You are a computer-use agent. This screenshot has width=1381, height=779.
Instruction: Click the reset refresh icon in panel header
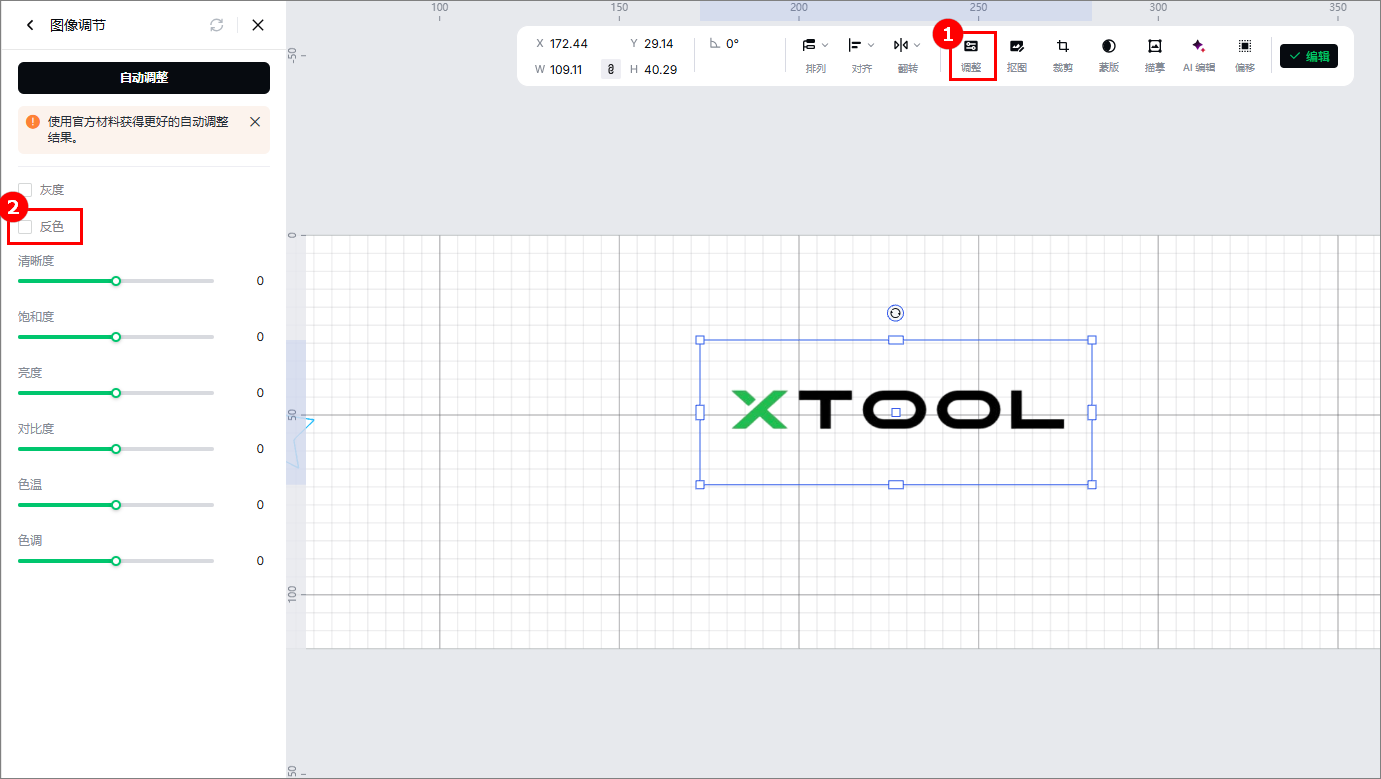(x=217, y=25)
